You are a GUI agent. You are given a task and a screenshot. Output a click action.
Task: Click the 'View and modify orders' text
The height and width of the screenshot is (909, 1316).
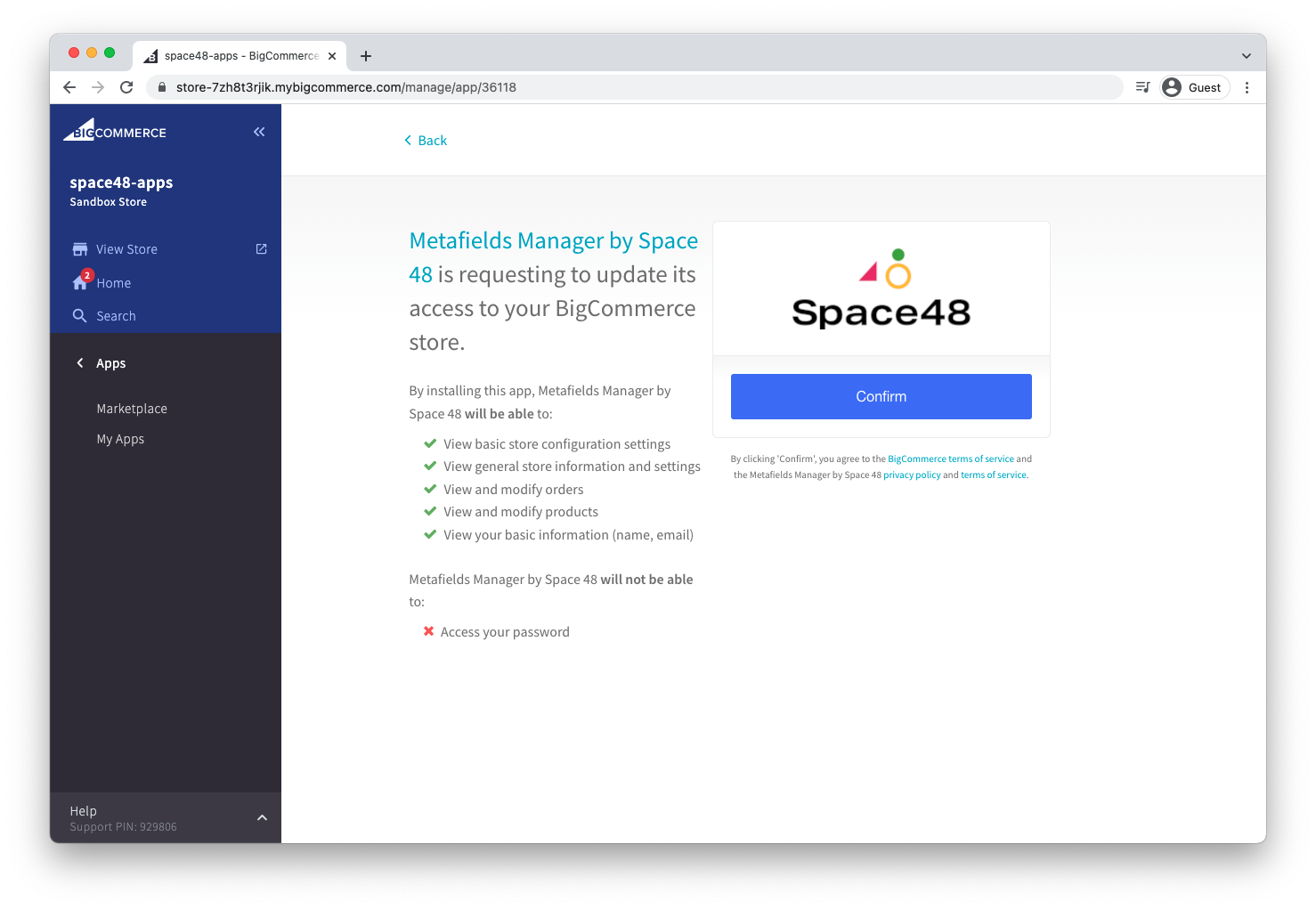point(514,490)
